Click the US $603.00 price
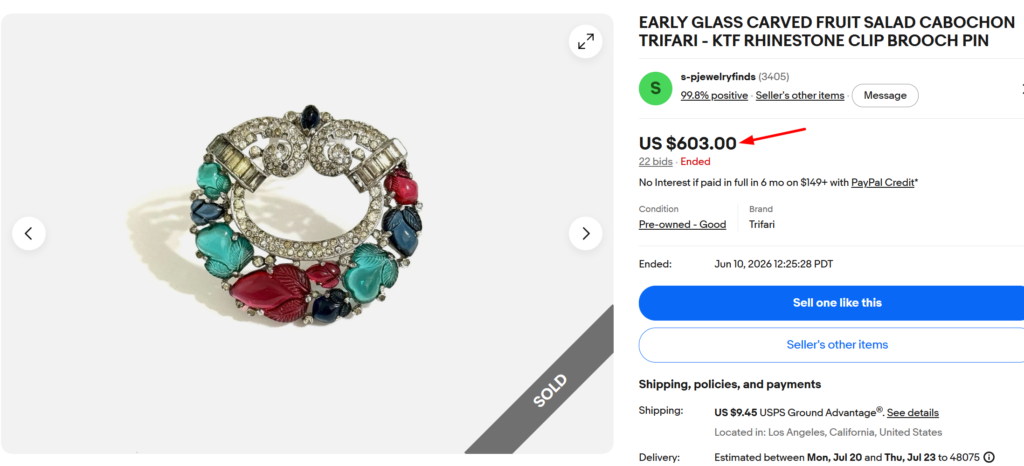This screenshot has height=466, width=1024. coord(688,143)
